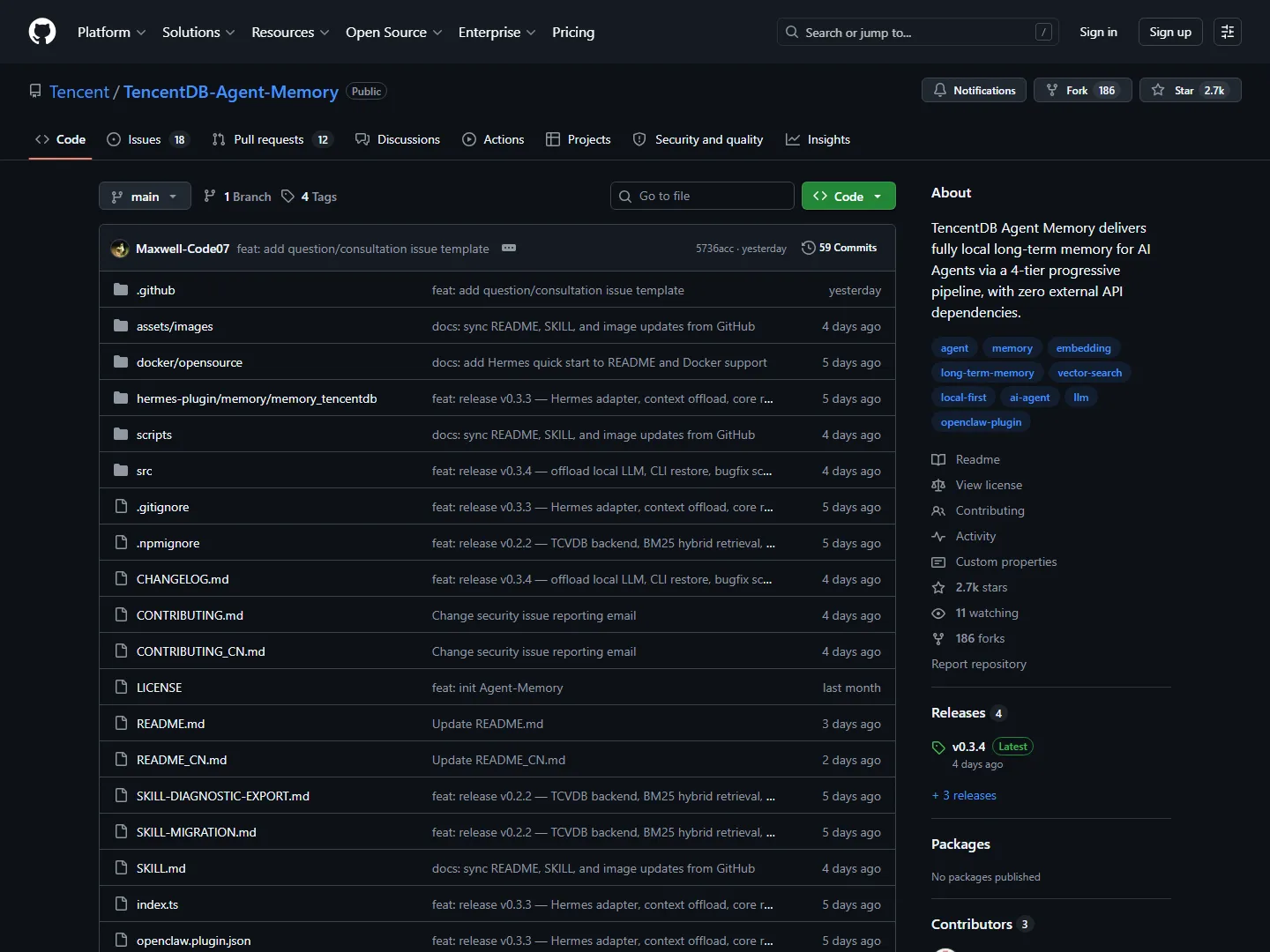Go to the Pricing page
This screenshot has width=1270, height=952.
573,32
